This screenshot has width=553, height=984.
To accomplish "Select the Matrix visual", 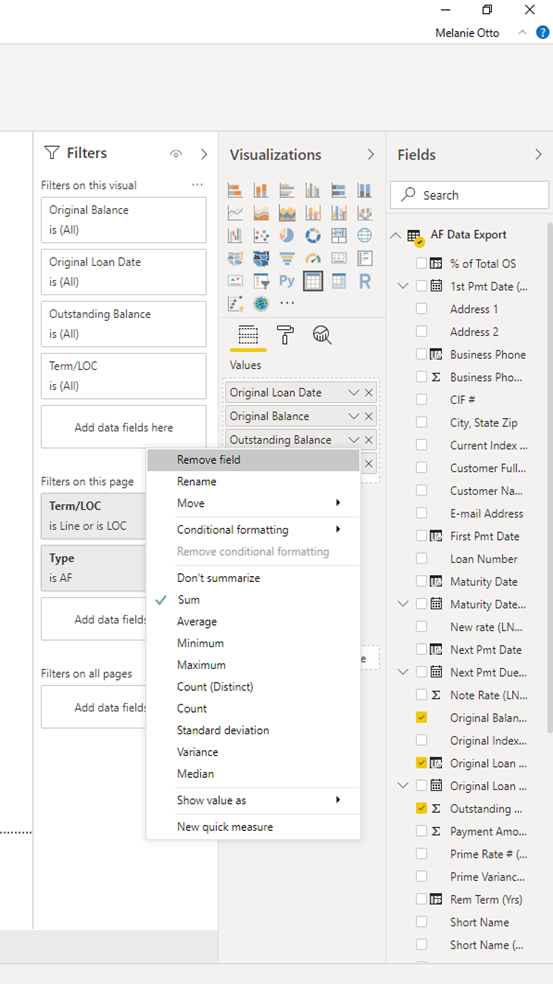I will click(339, 281).
